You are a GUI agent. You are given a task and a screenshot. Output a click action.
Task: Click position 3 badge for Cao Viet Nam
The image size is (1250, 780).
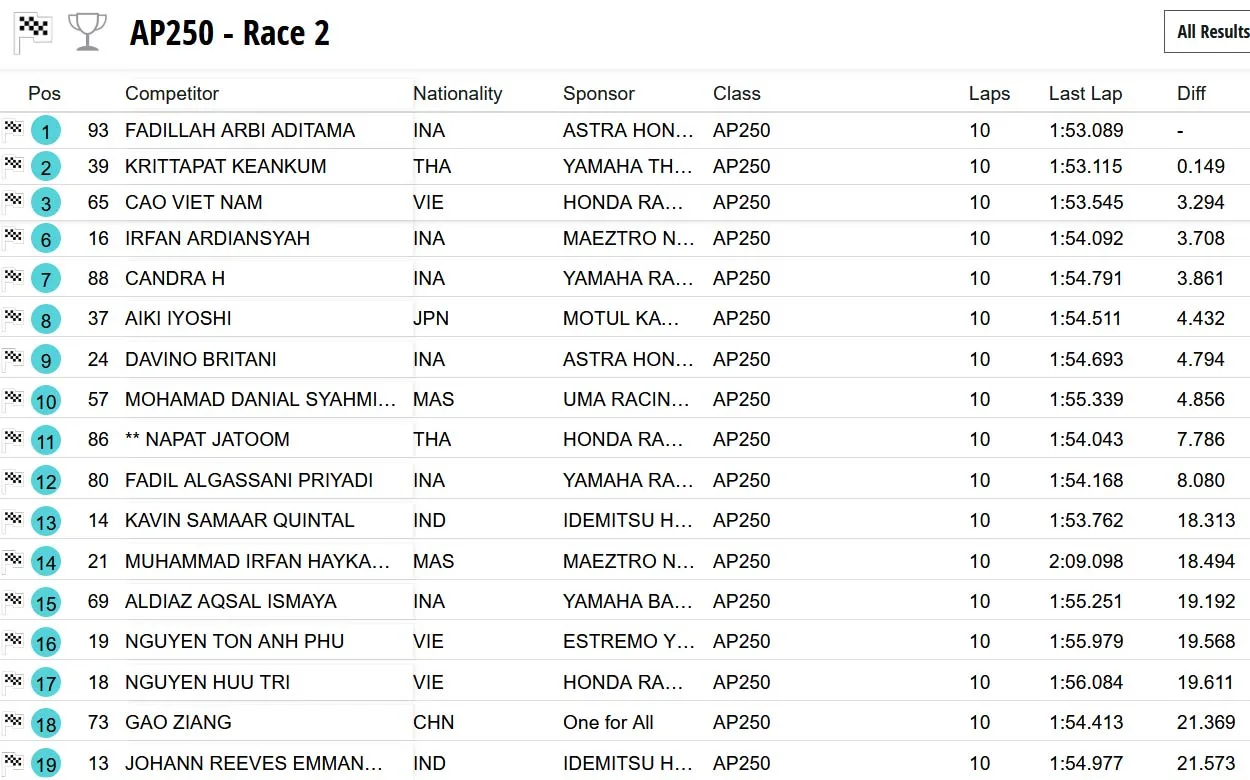pyautogui.click(x=46, y=204)
